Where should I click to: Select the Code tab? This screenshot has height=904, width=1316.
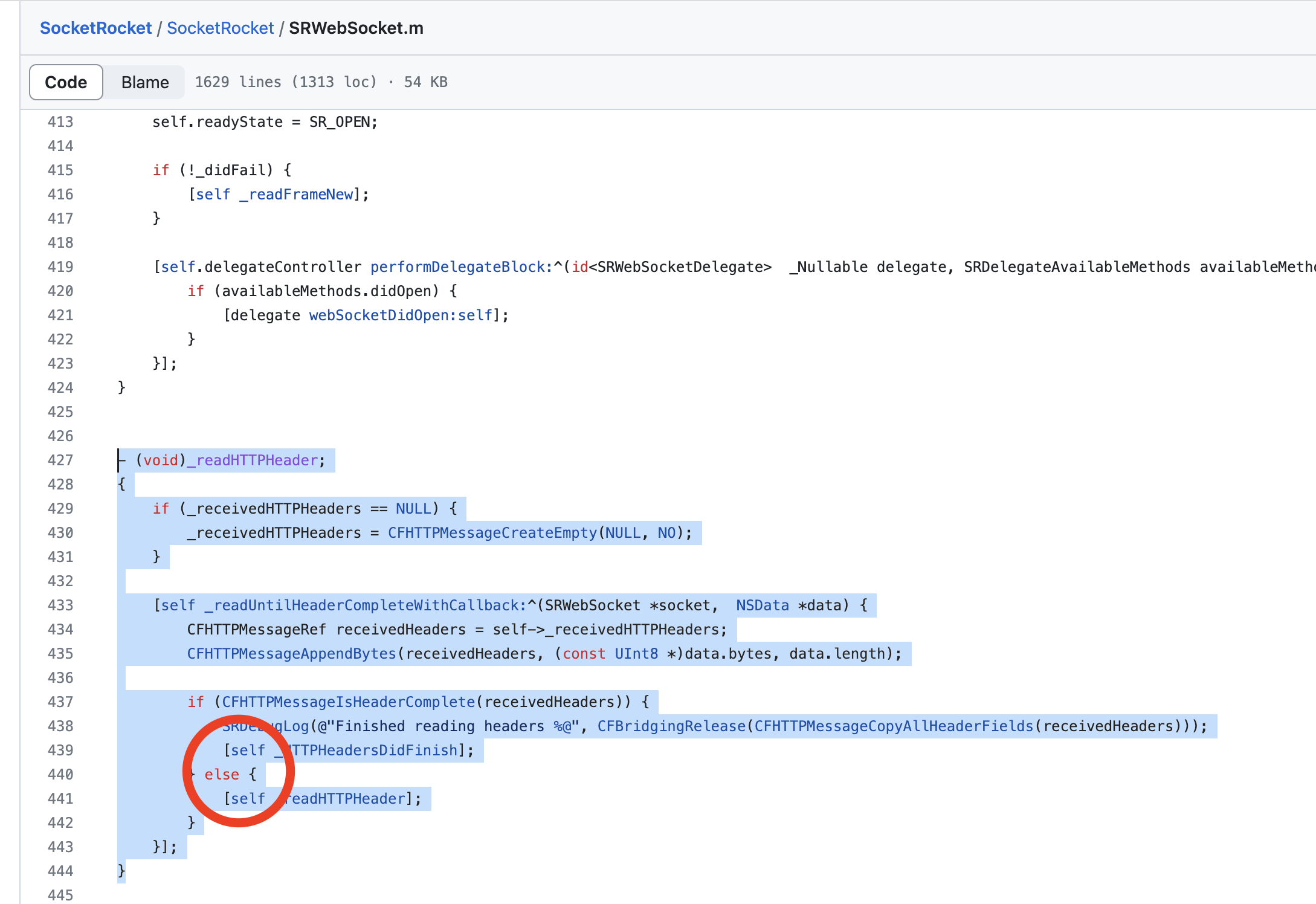[65, 82]
